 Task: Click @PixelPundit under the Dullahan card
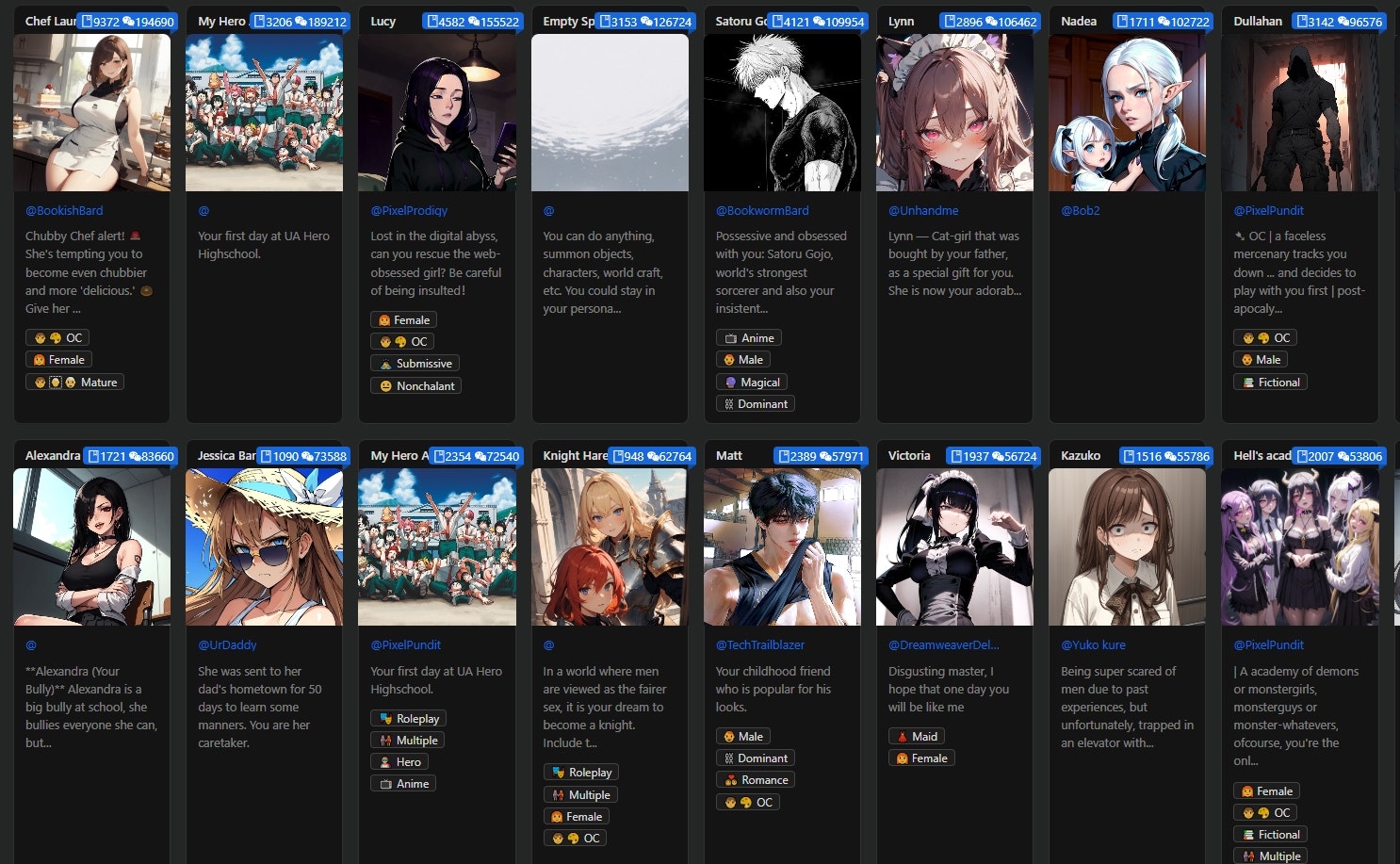(x=1269, y=211)
